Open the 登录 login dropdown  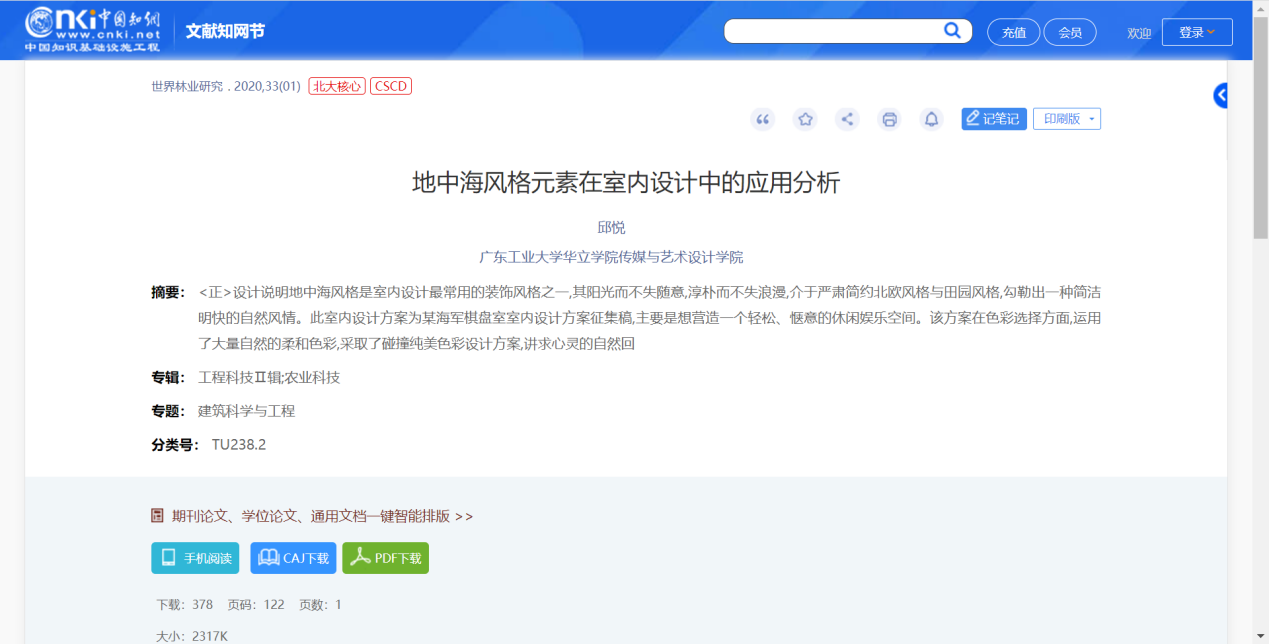pos(1196,32)
